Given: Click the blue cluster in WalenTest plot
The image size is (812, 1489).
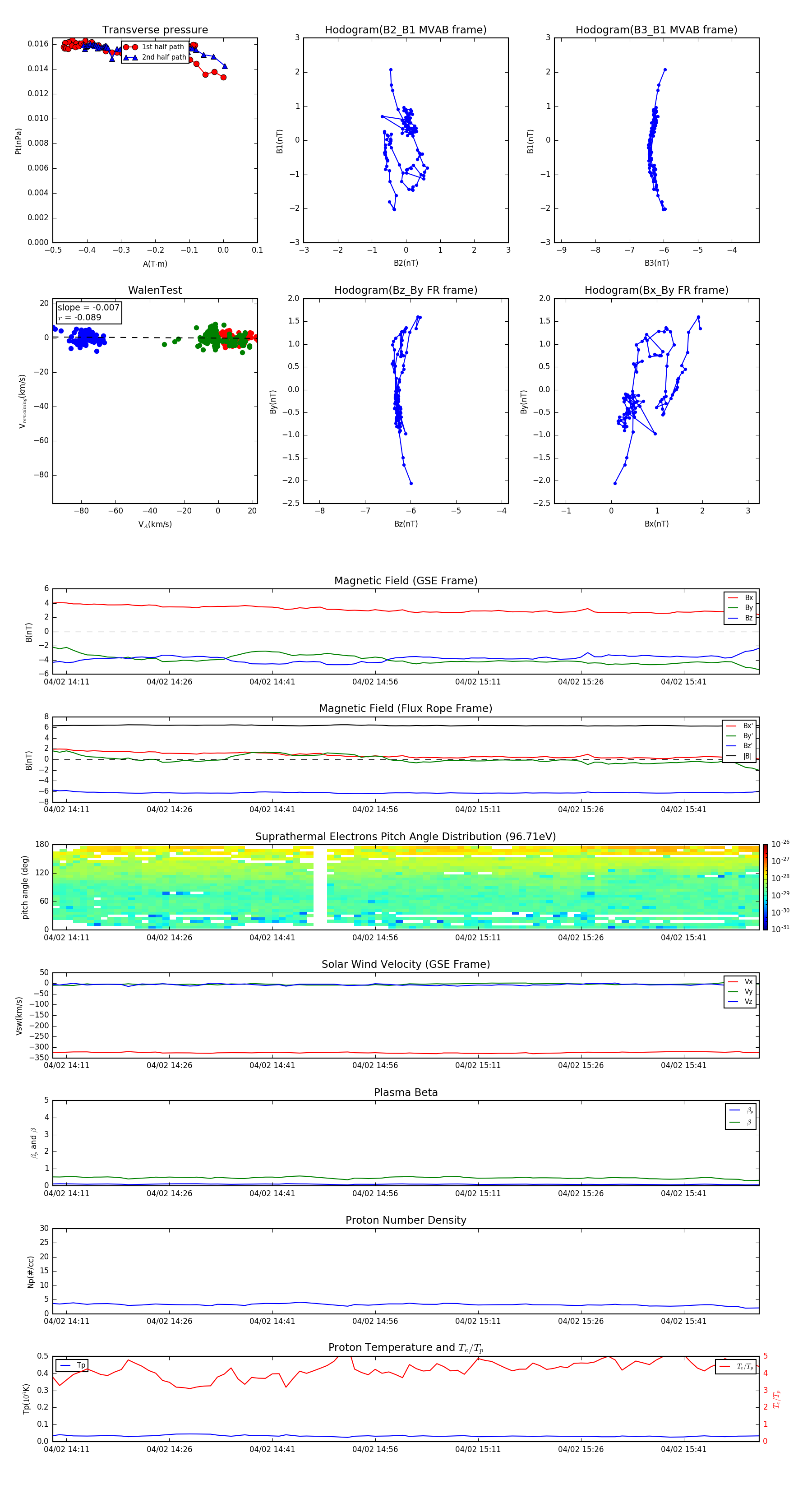Looking at the screenshot, I should pyautogui.click(x=86, y=338).
